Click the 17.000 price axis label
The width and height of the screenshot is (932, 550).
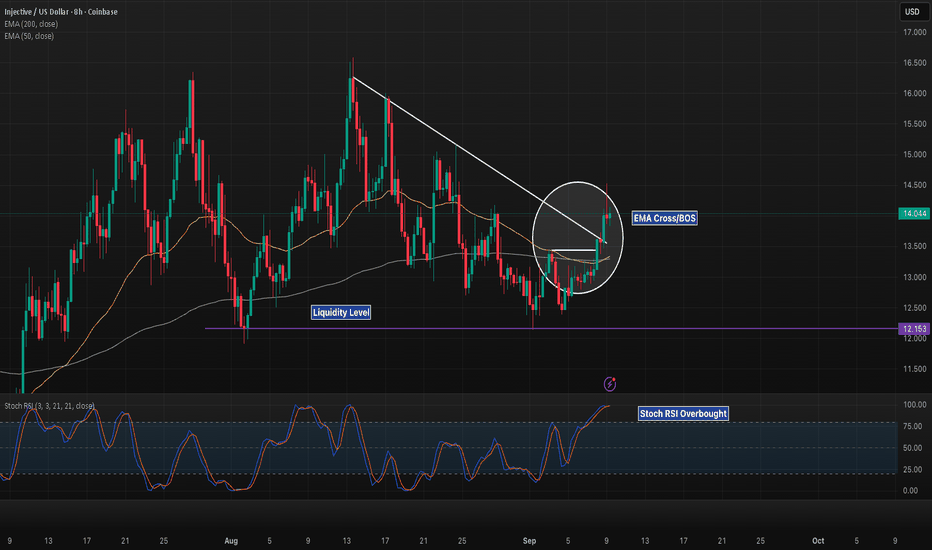pos(912,33)
